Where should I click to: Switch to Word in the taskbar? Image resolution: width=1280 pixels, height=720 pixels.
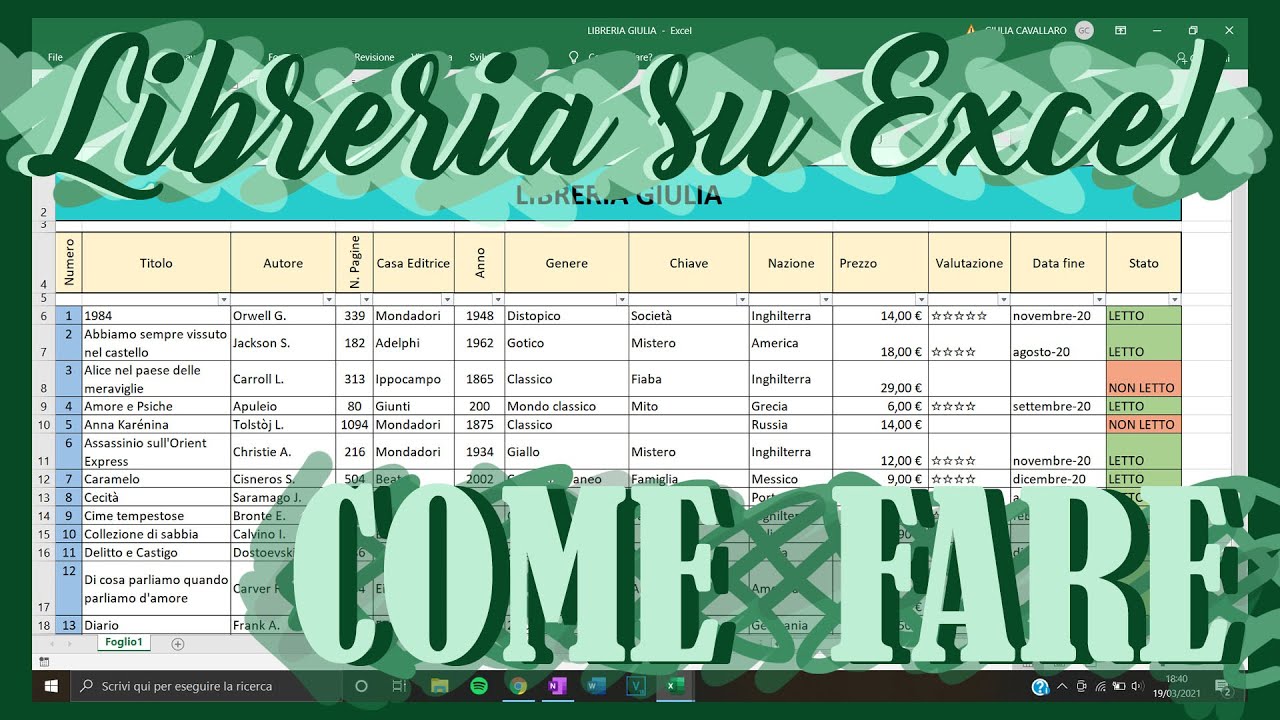596,686
